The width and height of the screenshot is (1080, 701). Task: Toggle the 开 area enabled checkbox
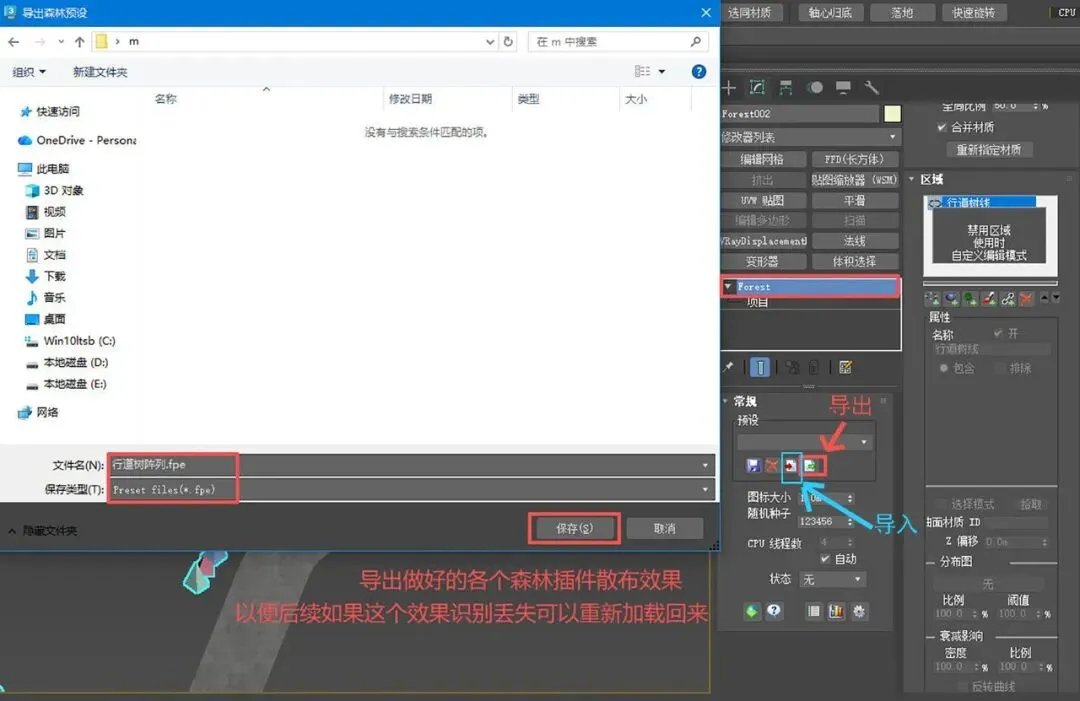click(998, 333)
